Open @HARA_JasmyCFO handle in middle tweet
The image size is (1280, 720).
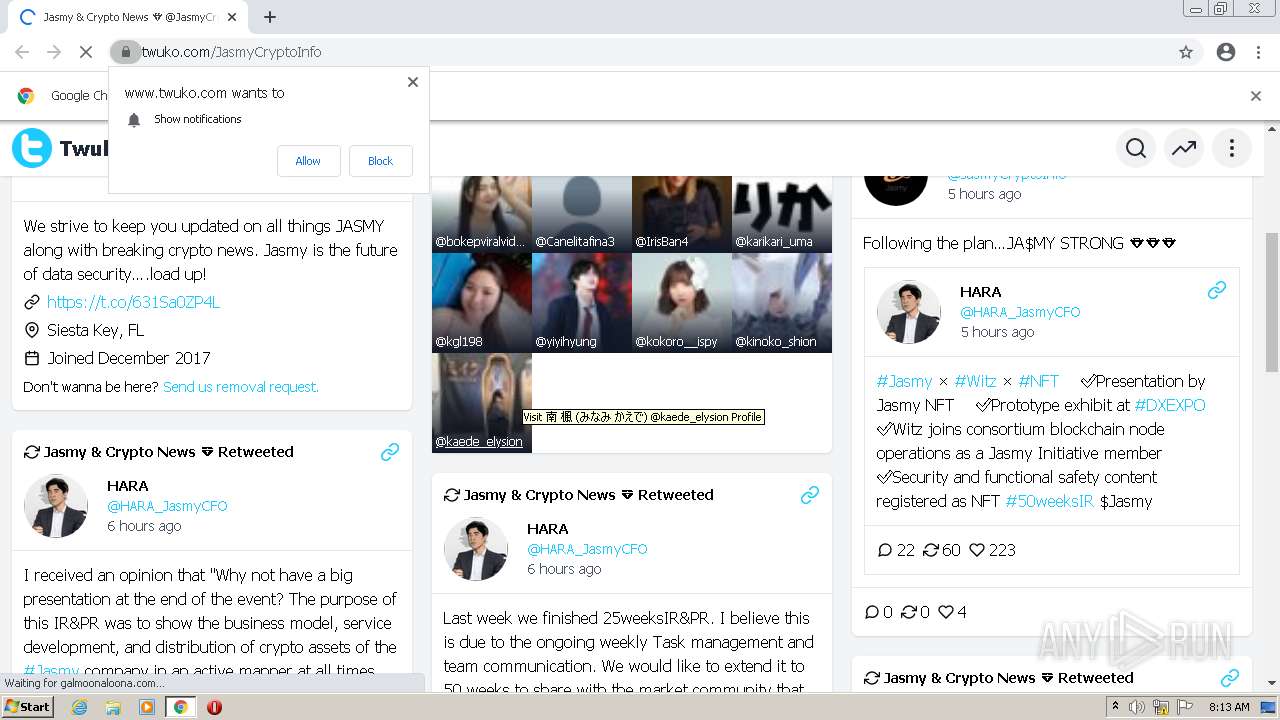pyautogui.click(x=587, y=549)
